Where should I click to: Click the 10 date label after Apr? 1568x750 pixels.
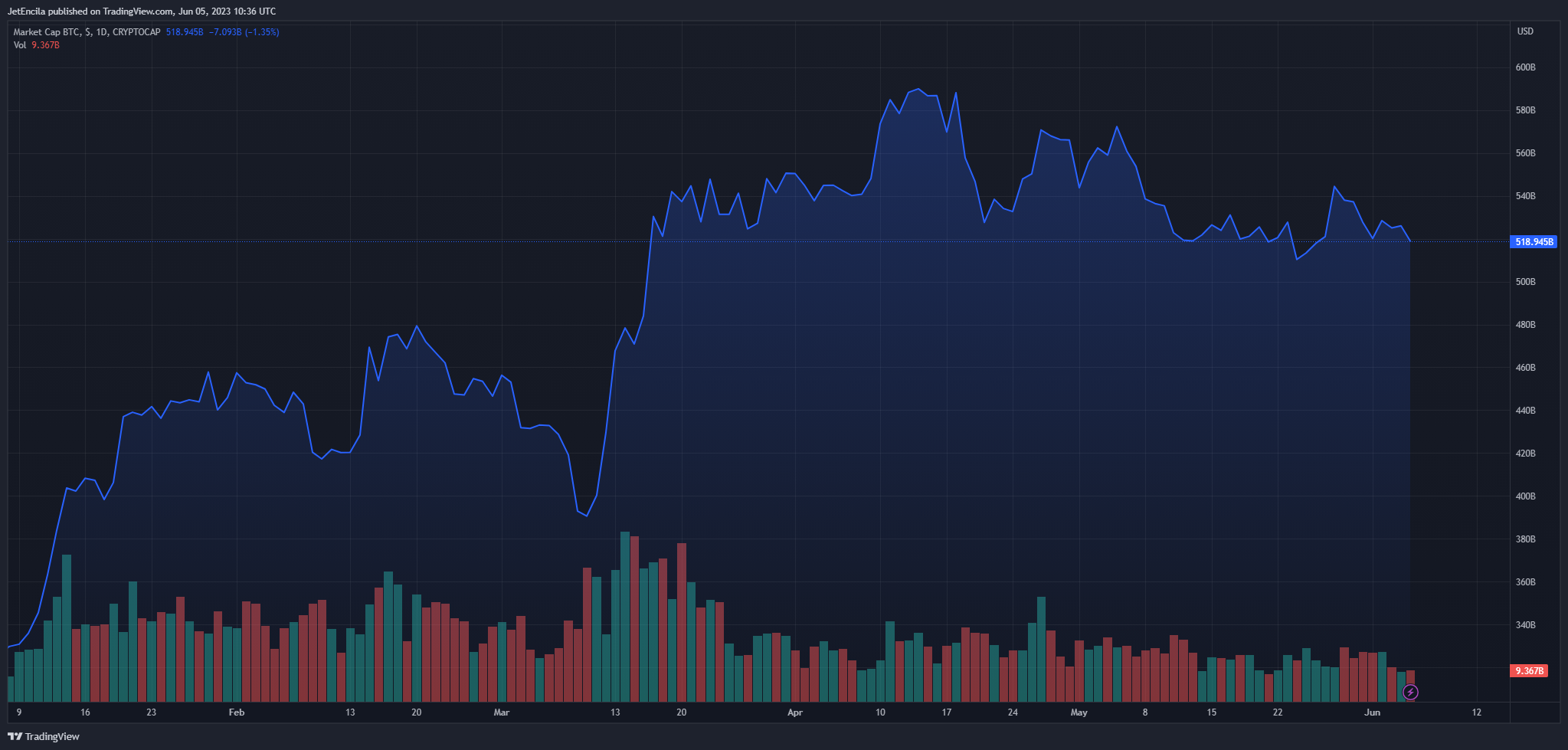880,712
